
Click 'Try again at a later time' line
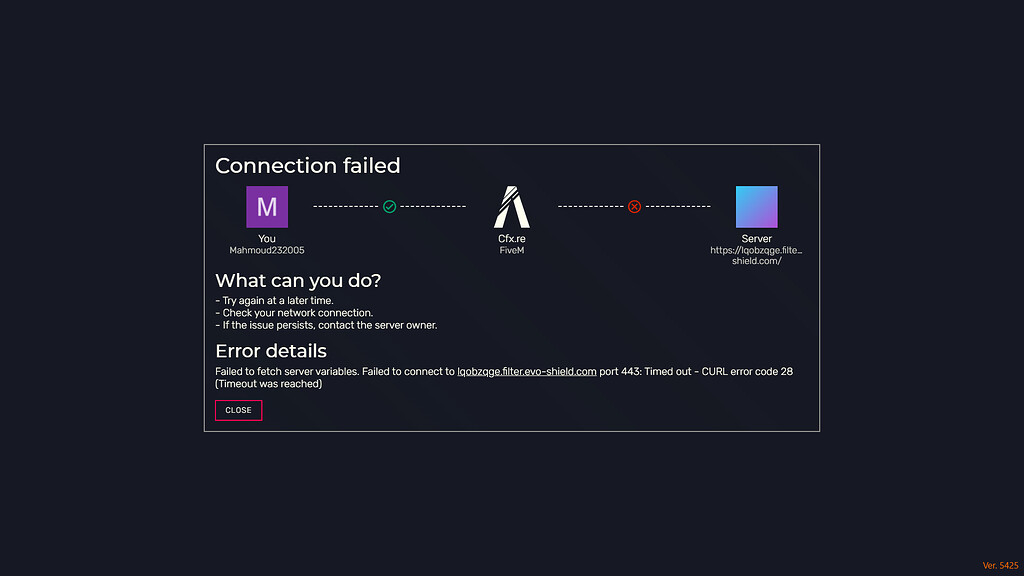tap(274, 300)
